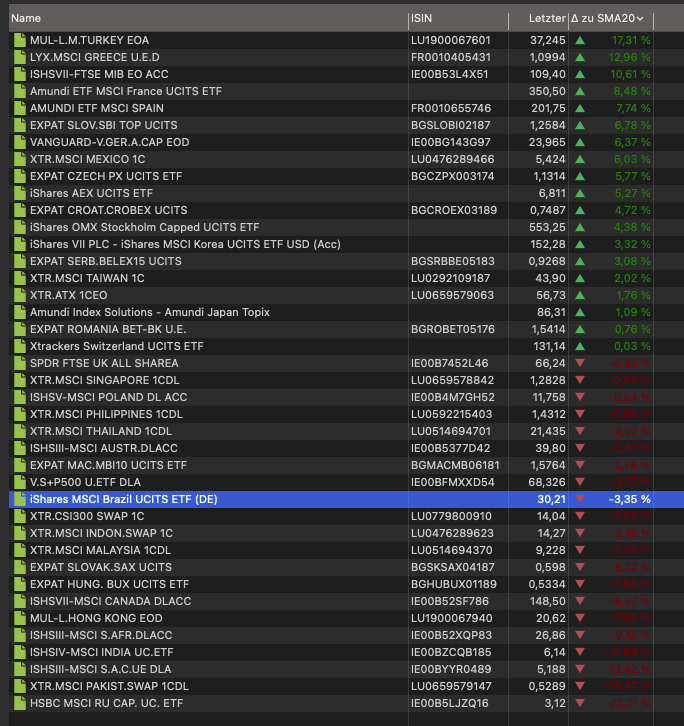The height and width of the screenshot is (726, 684).
Task: Click document icon of LYX.MSCI GREECE U.E.D
Action: (20, 57)
